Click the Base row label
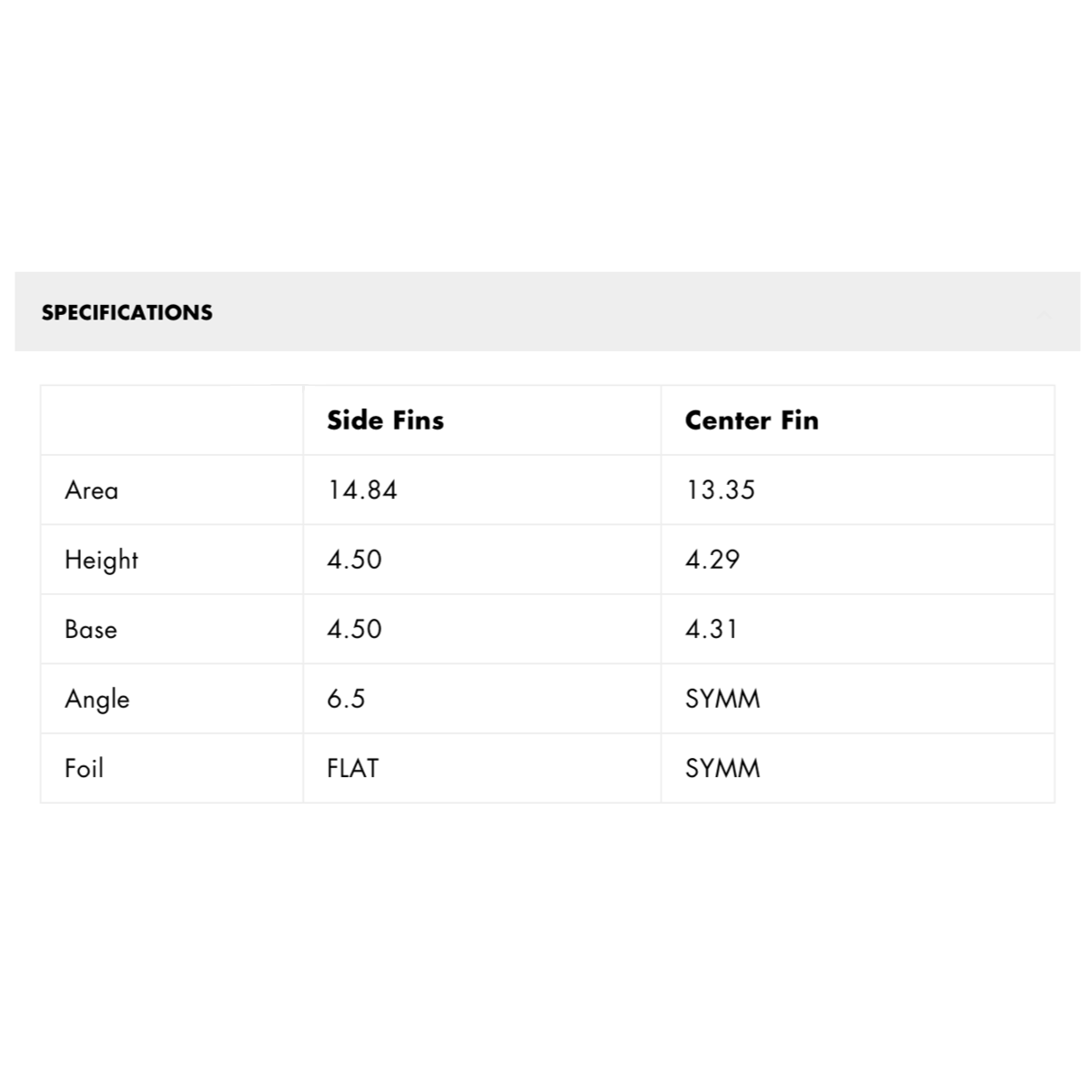 pyautogui.click(x=90, y=630)
